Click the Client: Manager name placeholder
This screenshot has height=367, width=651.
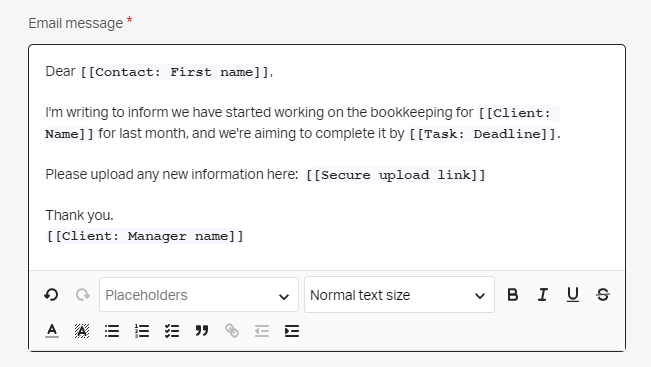pos(144,236)
